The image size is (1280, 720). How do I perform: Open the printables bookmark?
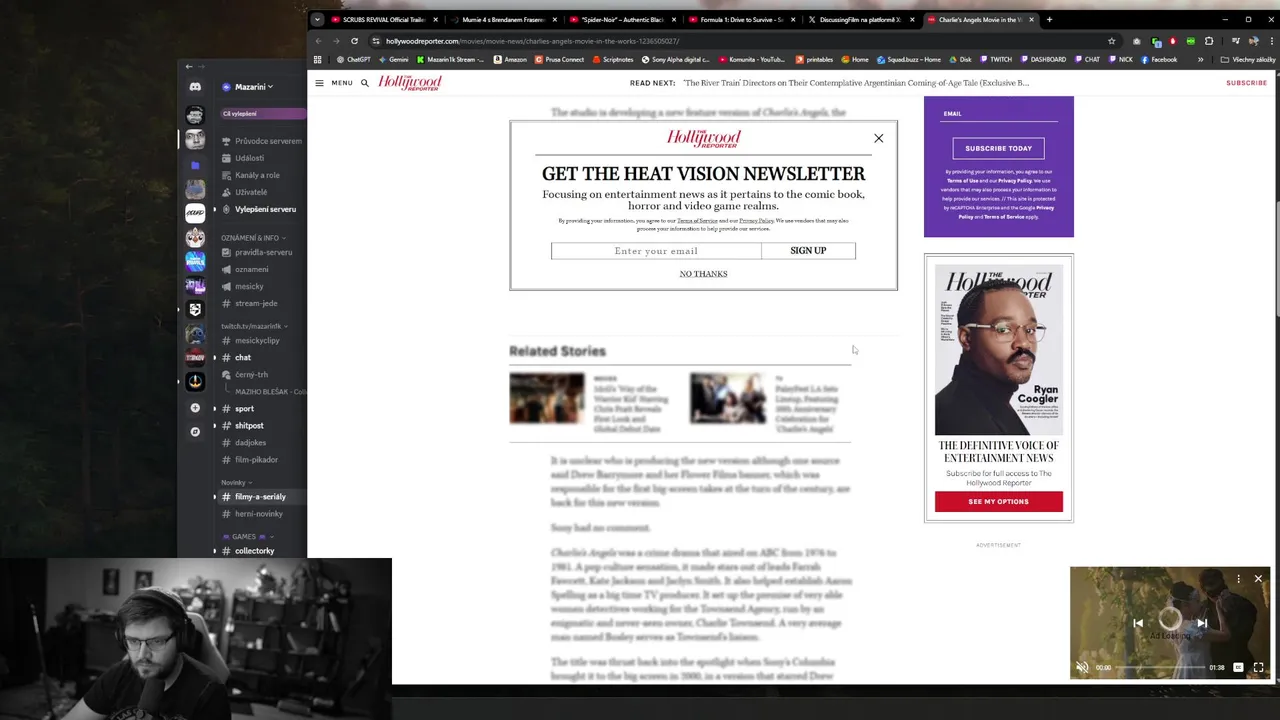tap(814, 60)
